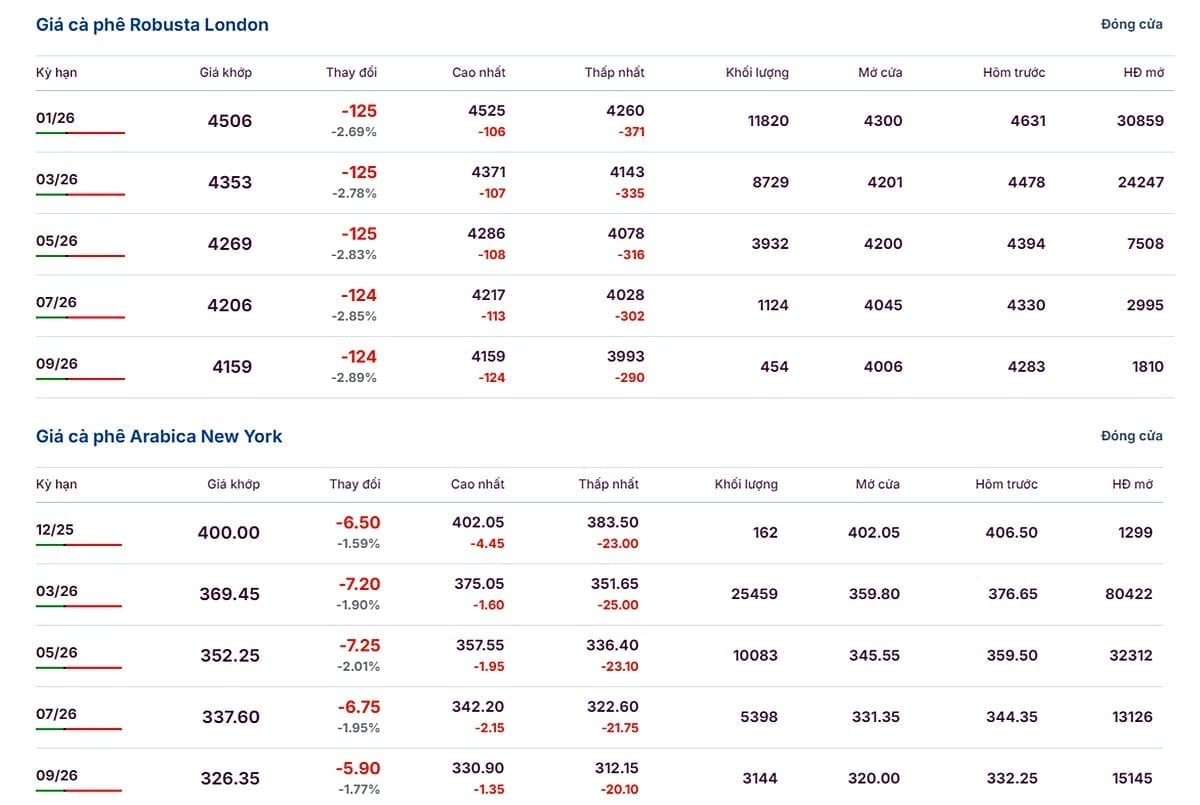Viewport: 1200px width, 805px height.
Task: Sort Robusta table by 'Giá khớp' header
Action: click(x=225, y=73)
